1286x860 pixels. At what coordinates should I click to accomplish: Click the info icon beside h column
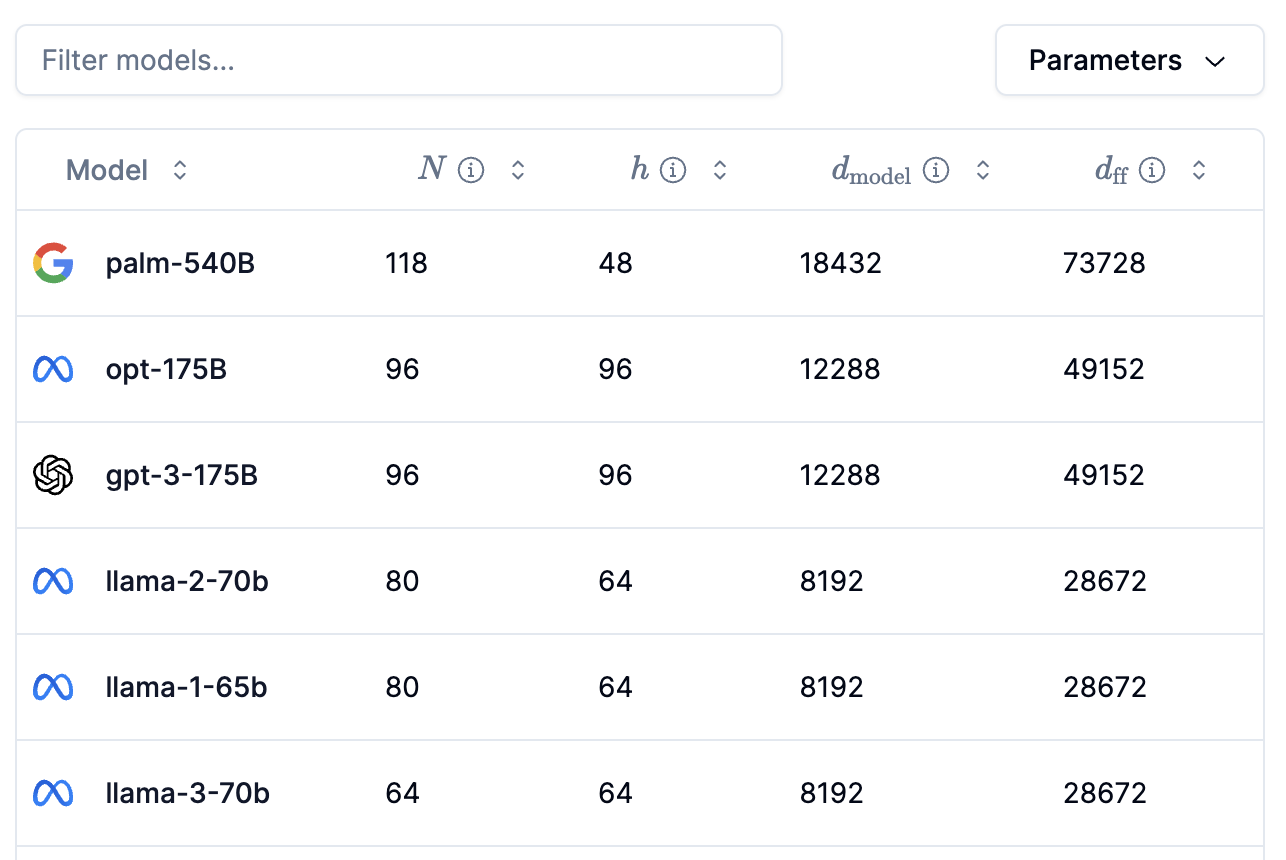click(673, 171)
